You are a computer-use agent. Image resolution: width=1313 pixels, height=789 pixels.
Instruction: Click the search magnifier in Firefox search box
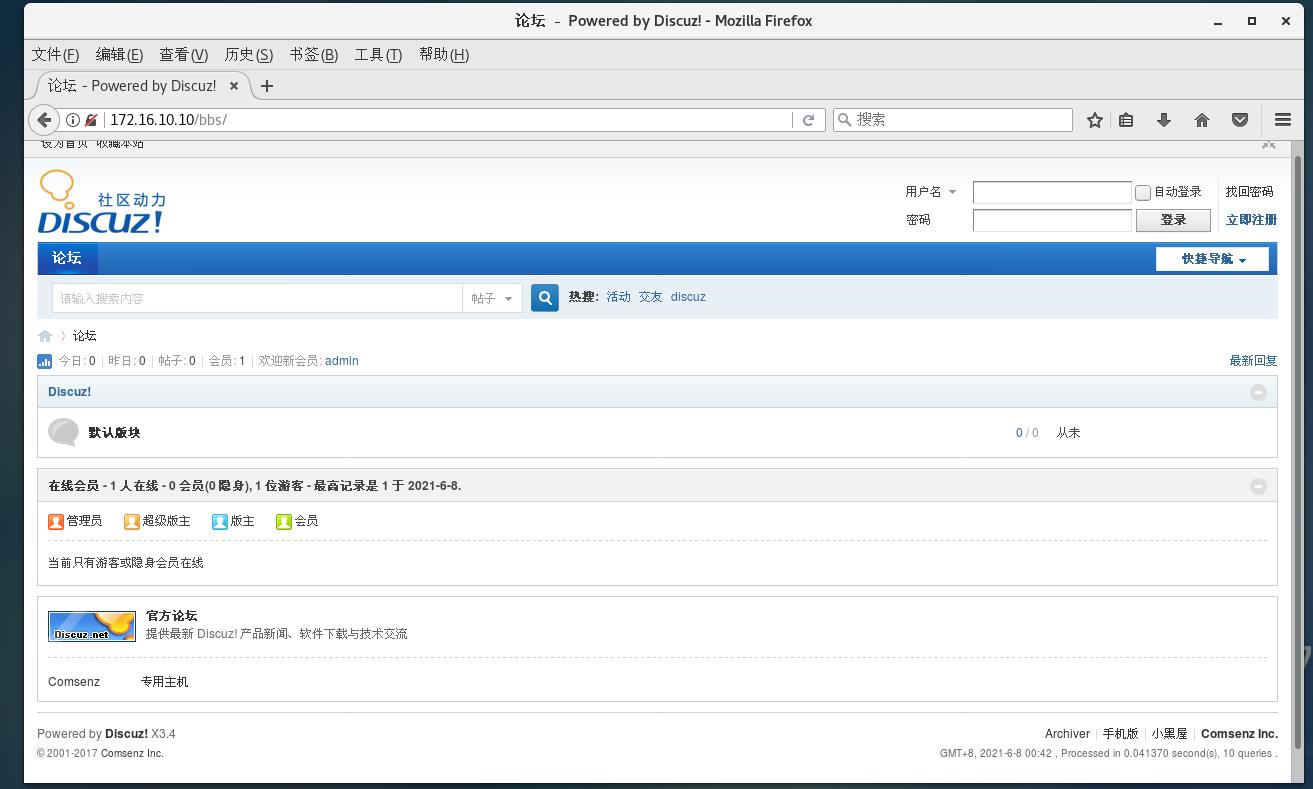(845, 120)
